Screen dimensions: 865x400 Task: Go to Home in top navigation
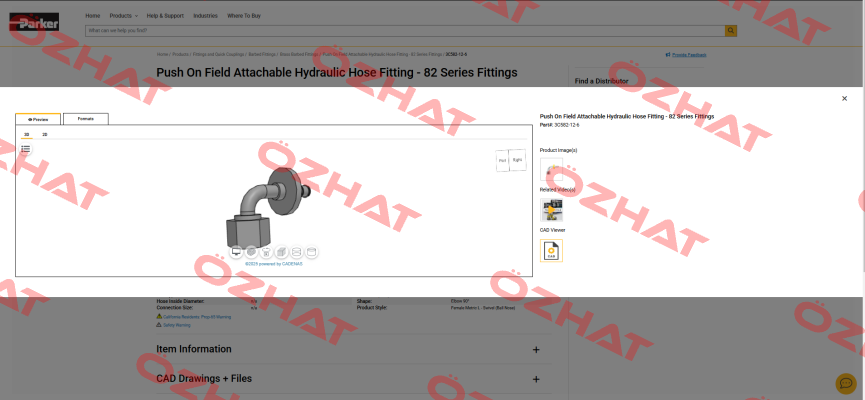(x=93, y=16)
